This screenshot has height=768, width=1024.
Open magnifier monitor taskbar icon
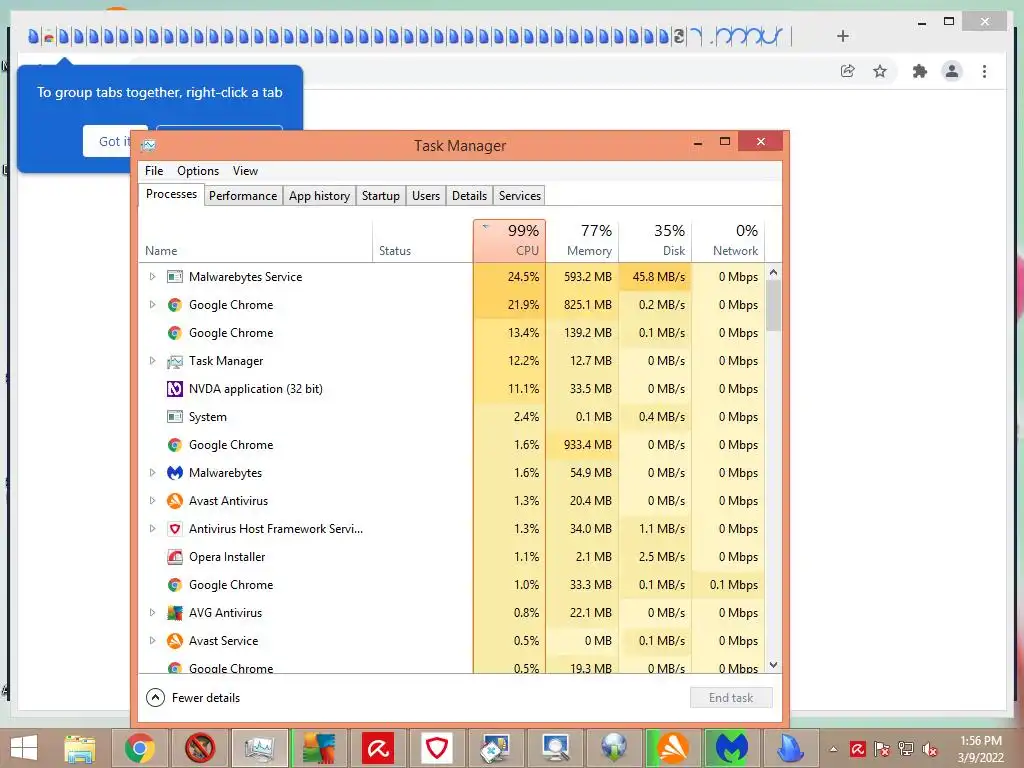click(555, 748)
